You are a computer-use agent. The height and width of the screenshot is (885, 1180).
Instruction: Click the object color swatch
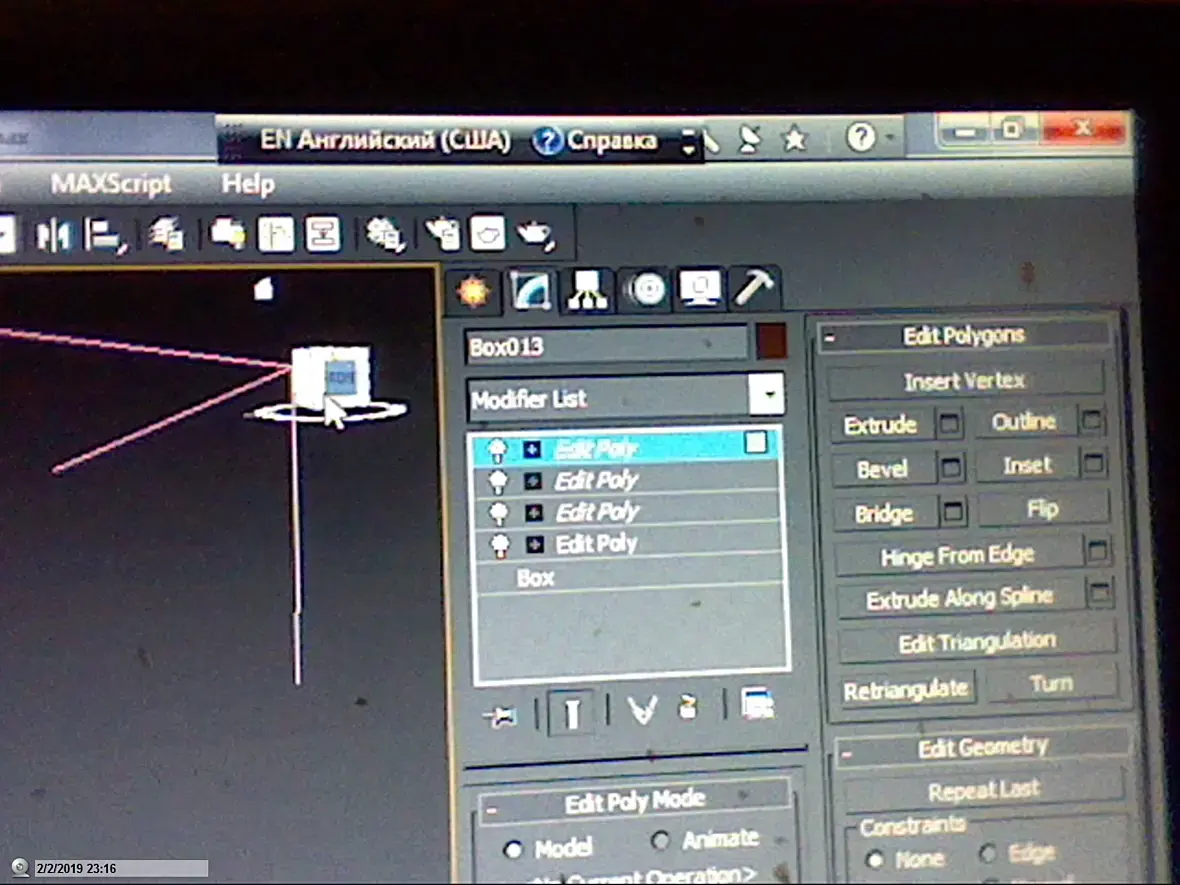point(771,342)
